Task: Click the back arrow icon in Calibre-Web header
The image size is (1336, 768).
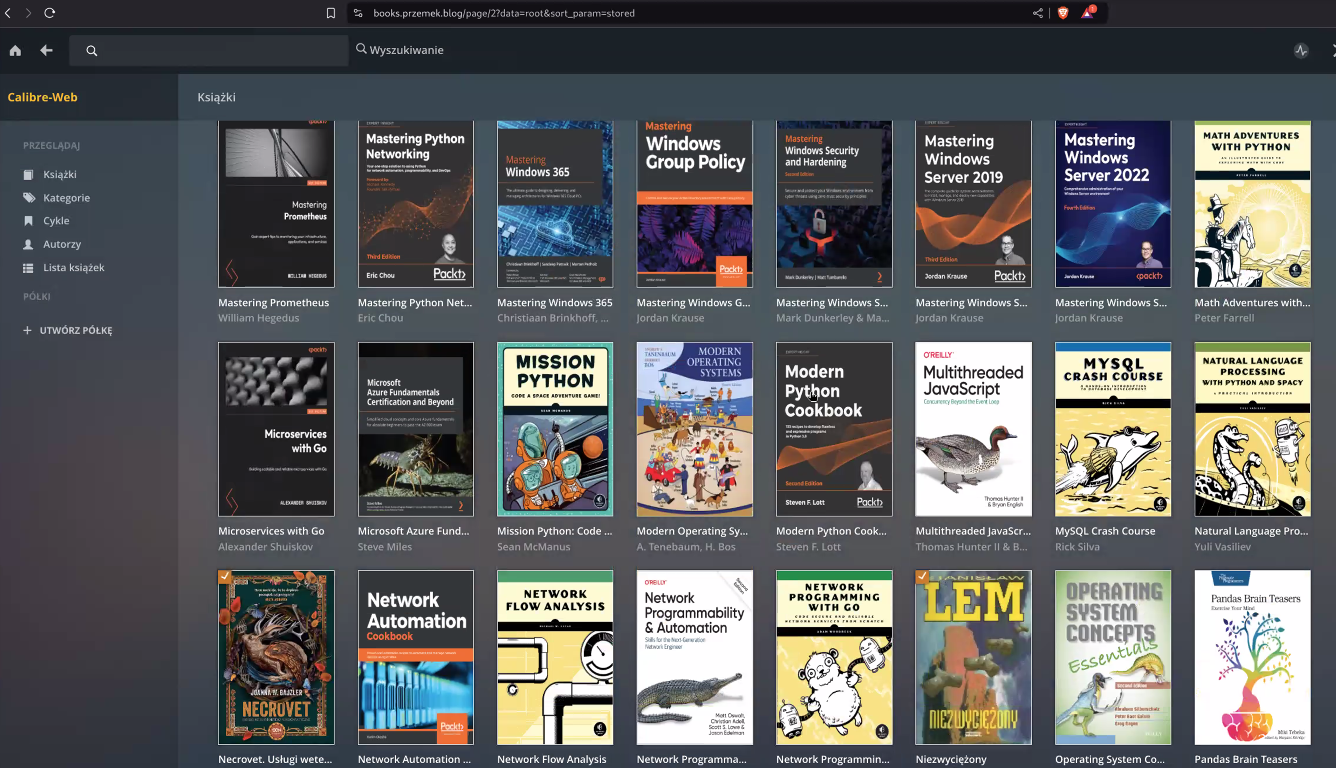Action: [x=46, y=50]
